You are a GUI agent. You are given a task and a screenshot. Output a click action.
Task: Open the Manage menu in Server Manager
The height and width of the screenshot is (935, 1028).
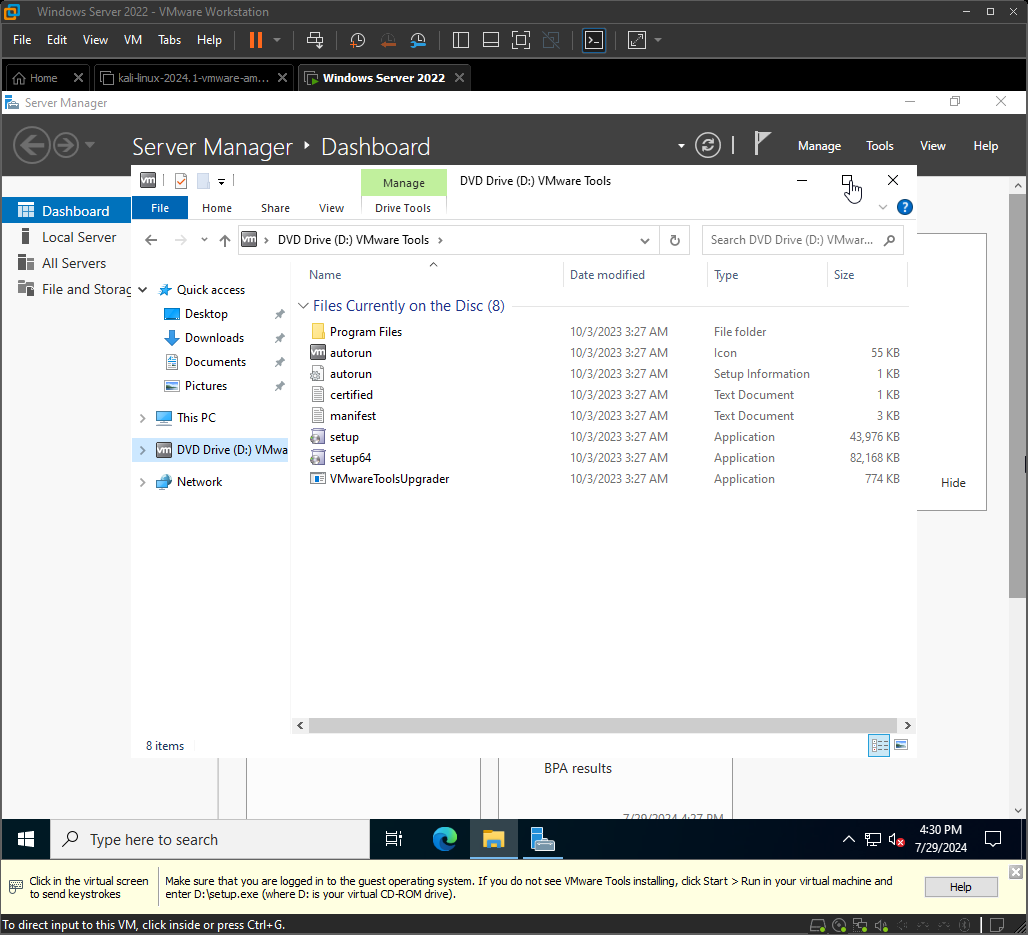[820, 146]
